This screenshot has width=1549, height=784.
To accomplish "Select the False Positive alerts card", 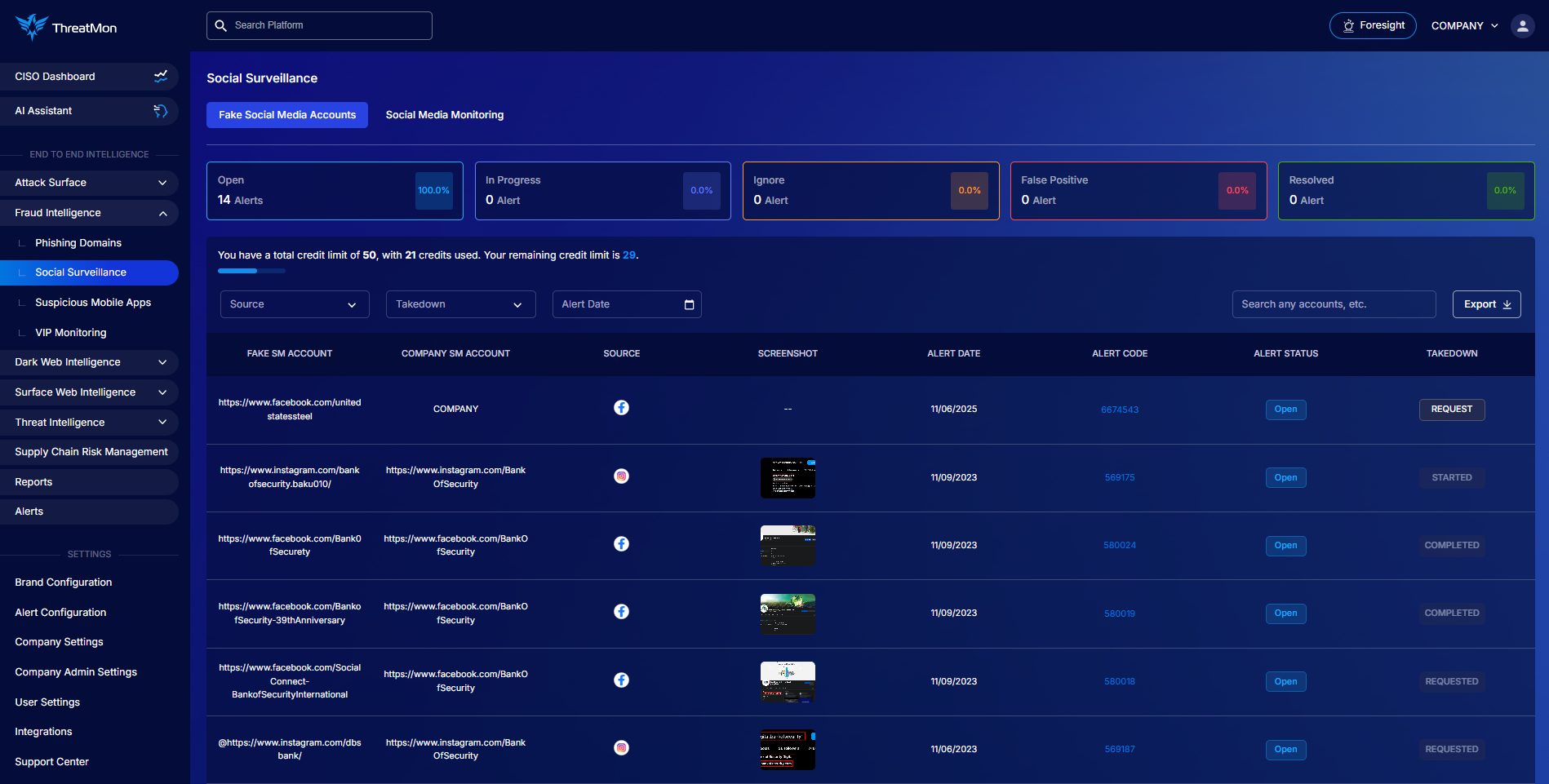I will click(x=1138, y=191).
